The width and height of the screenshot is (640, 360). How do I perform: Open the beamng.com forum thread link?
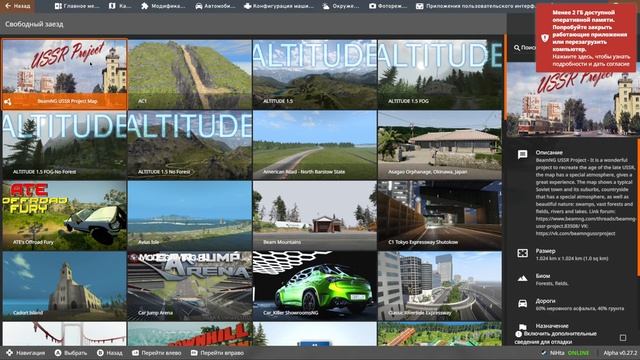pyautogui.click(x=585, y=223)
